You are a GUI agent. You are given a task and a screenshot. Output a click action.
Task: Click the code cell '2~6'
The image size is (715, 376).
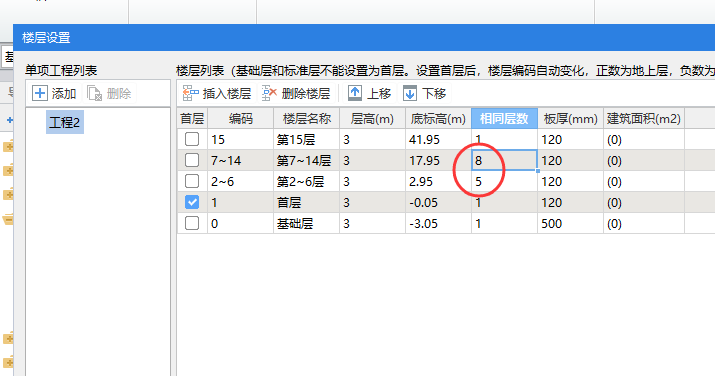pos(240,181)
